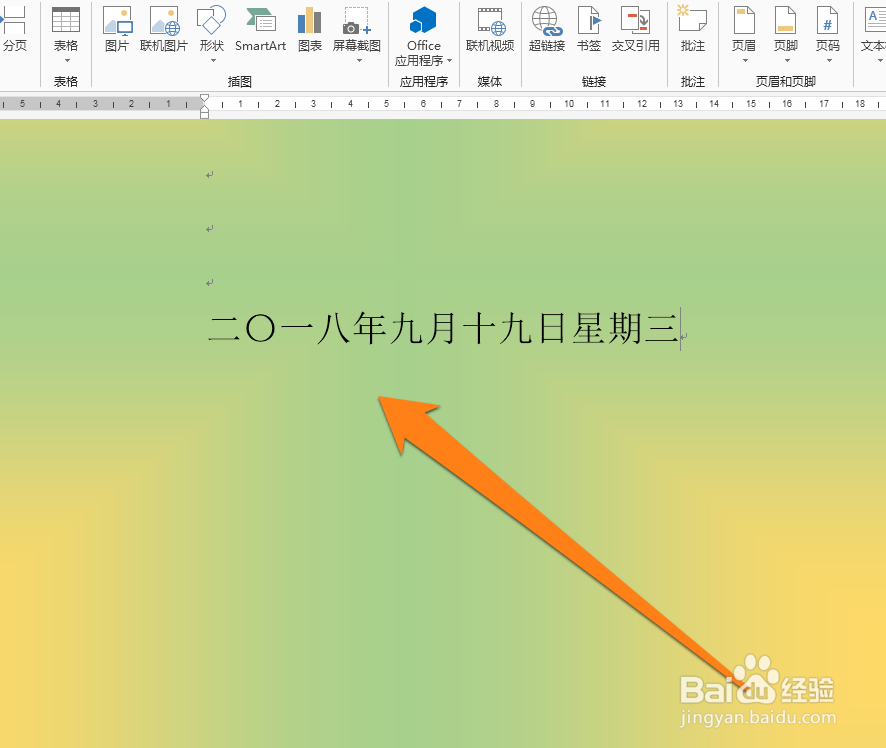Screen dimensions: 886x748
Task: Insert a 交叉引用 cross-reference
Action: click(x=636, y=29)
